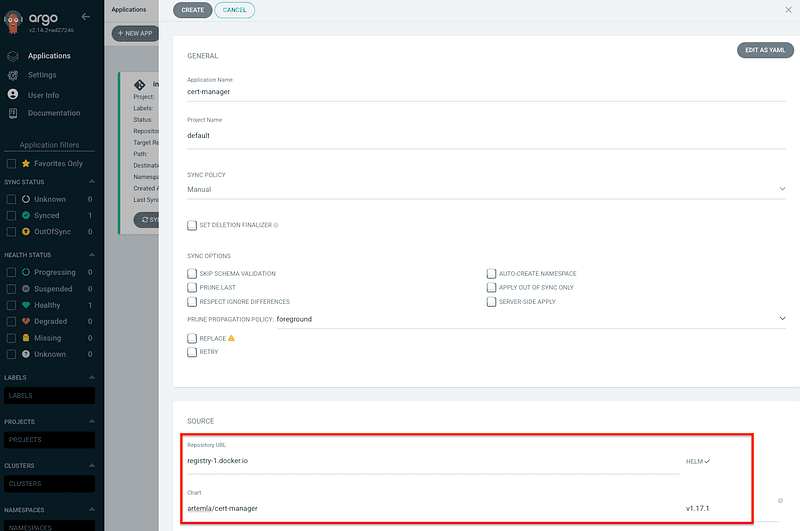
Task: Collapse the Health Status filter section
Action: coord(92,255)
